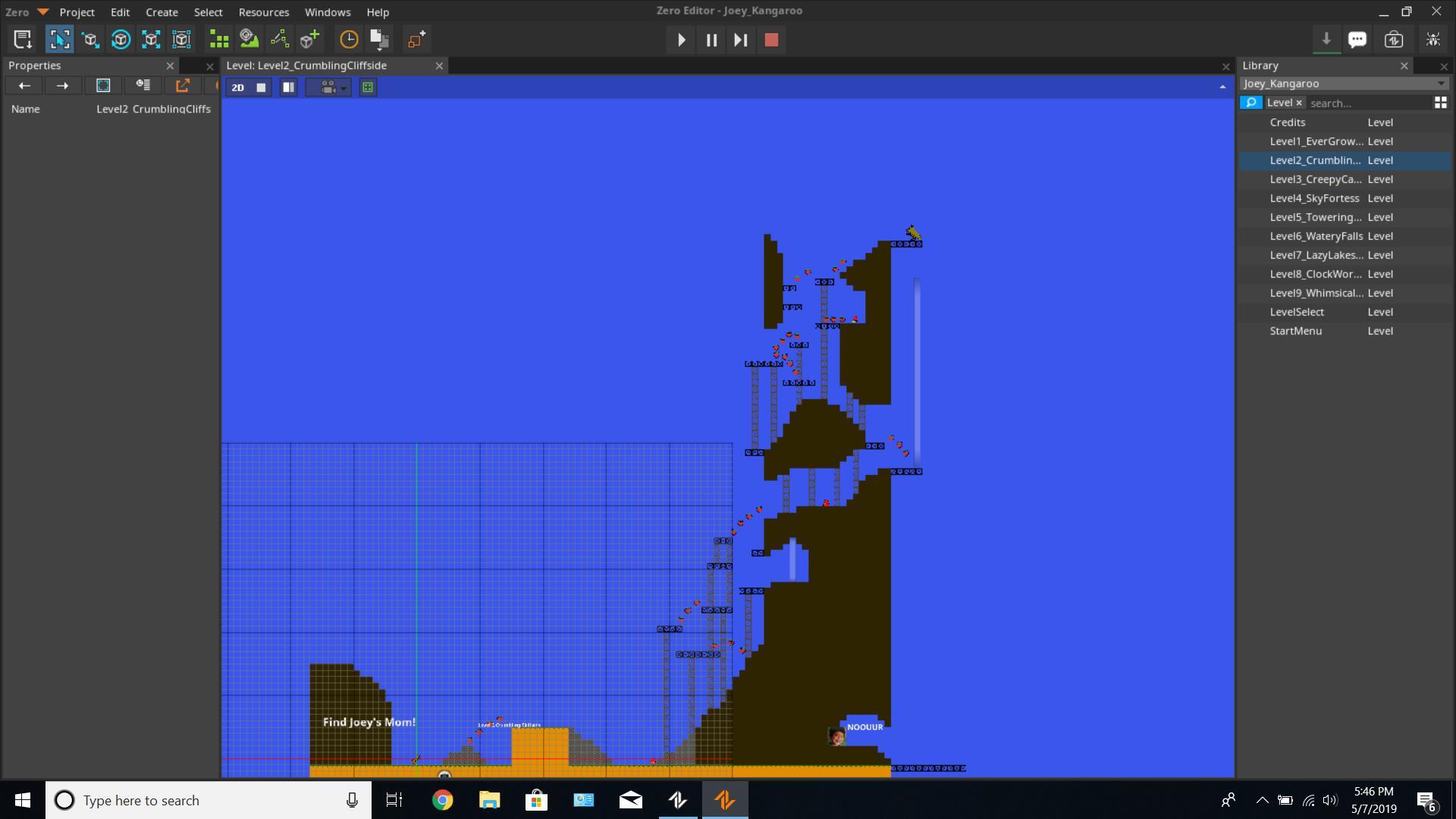Open the camera options dropdown
1456x819 pixels.
pos(344,88)
